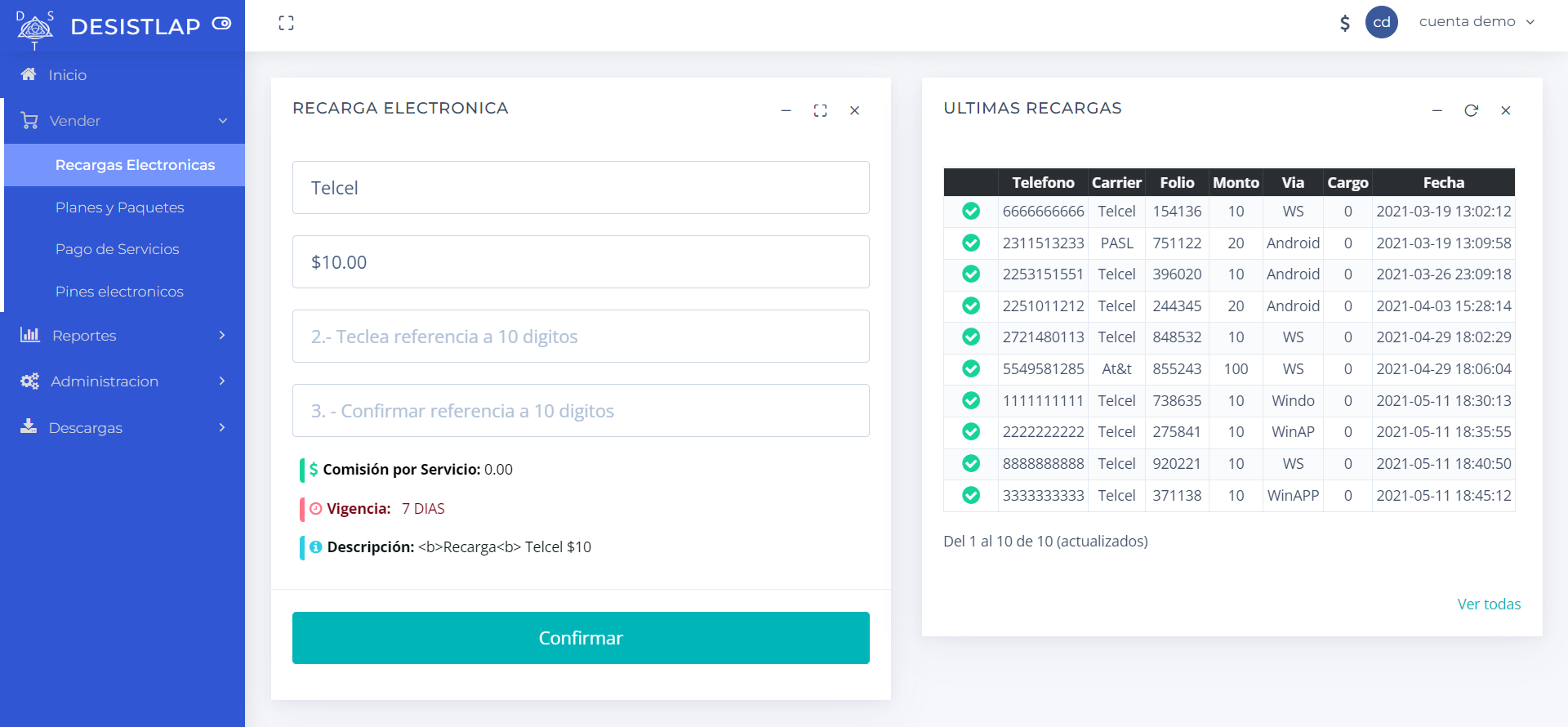Click the refresh icon in Ultimas Recargas
Viewport: 1568px width, 727px height.
click(x=1471, y=110)
